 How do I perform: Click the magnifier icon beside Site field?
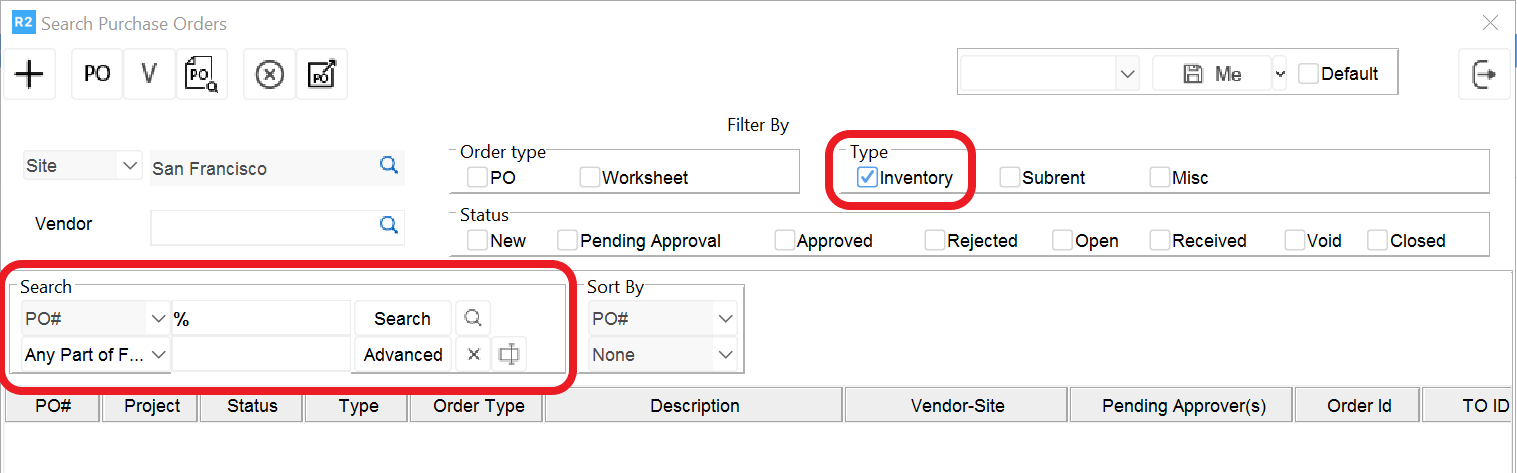[389, 166]
